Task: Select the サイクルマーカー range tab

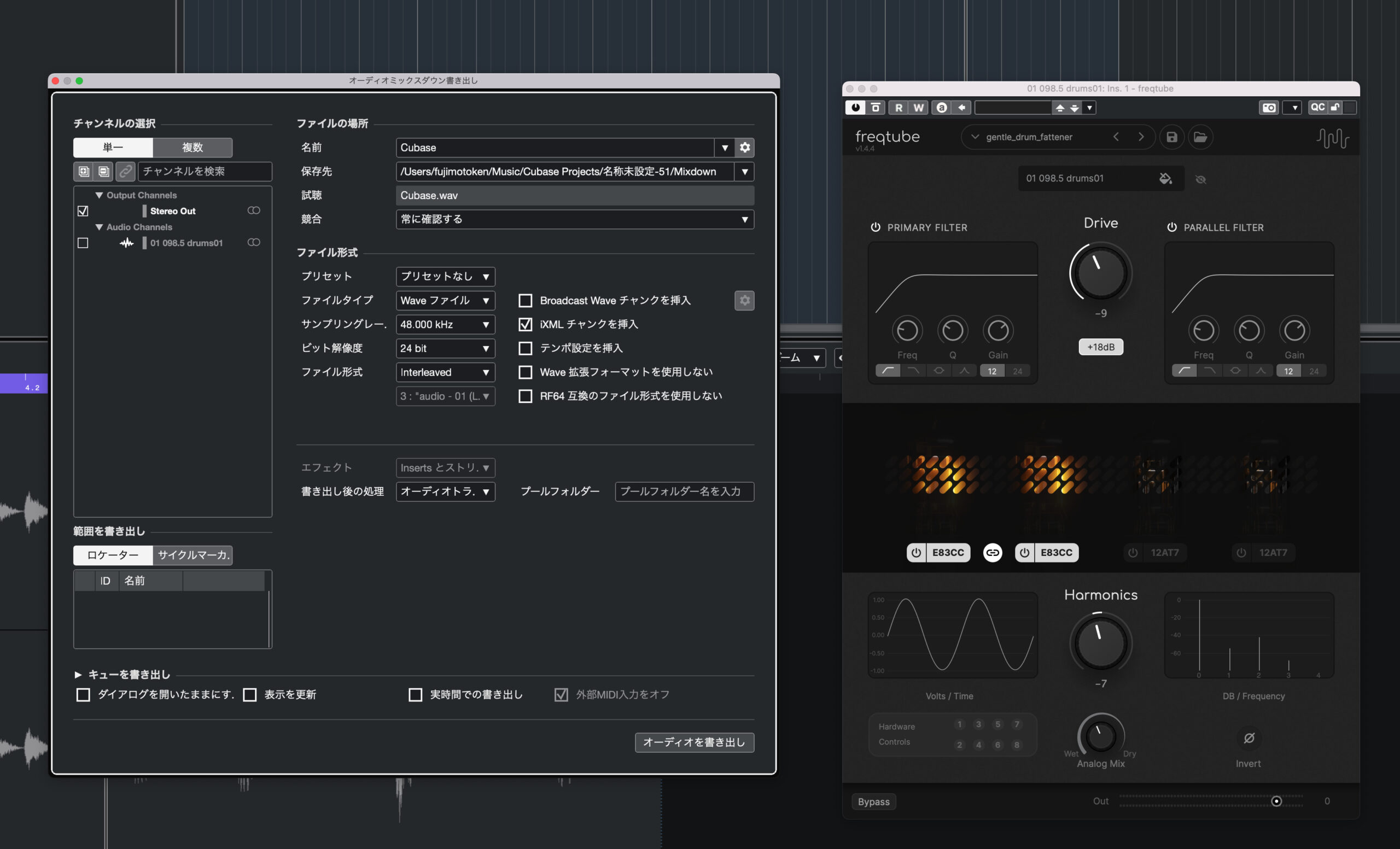Action: pos(192,555)
